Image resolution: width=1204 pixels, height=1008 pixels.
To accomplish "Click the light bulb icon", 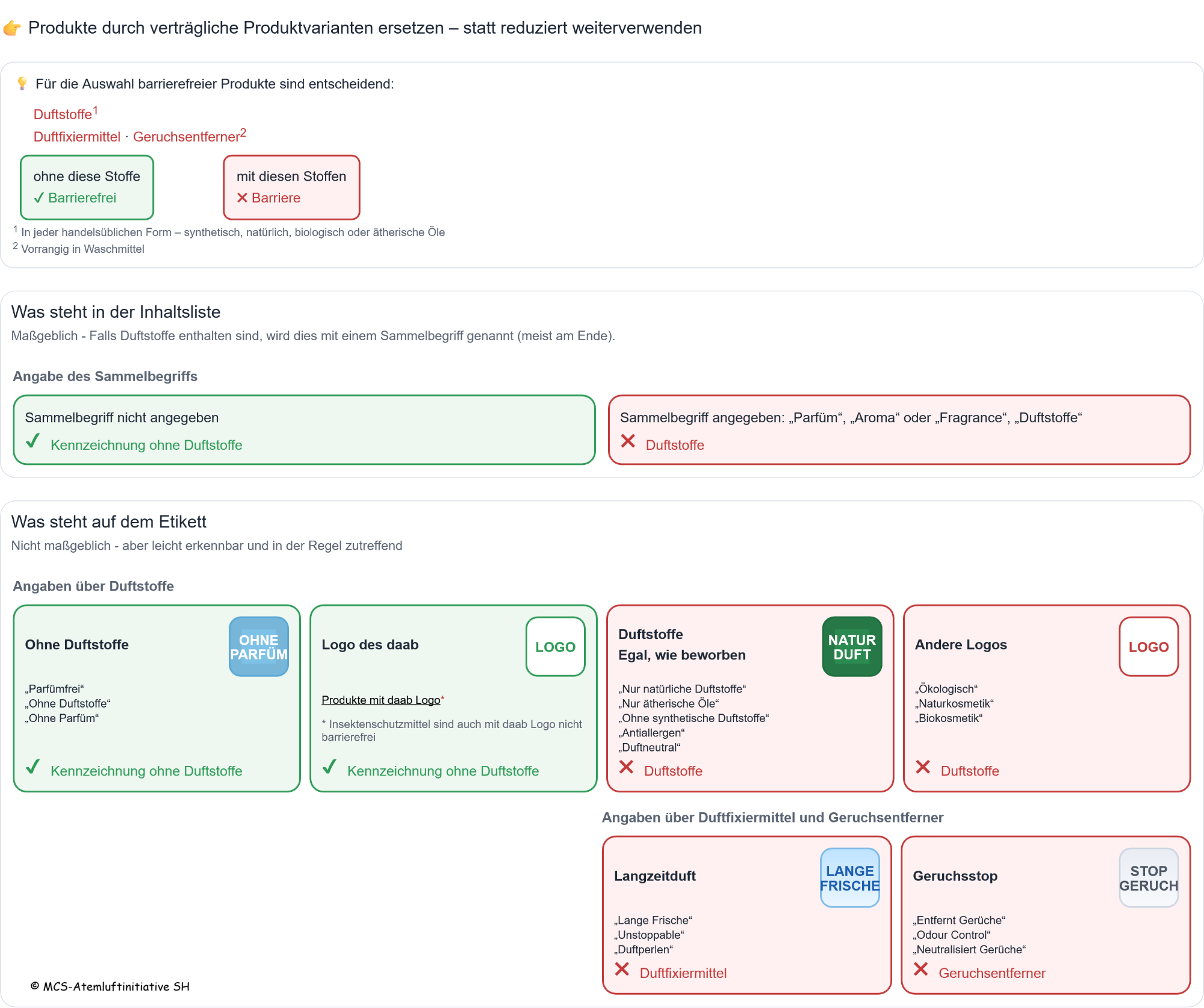I will pos(22,83).
